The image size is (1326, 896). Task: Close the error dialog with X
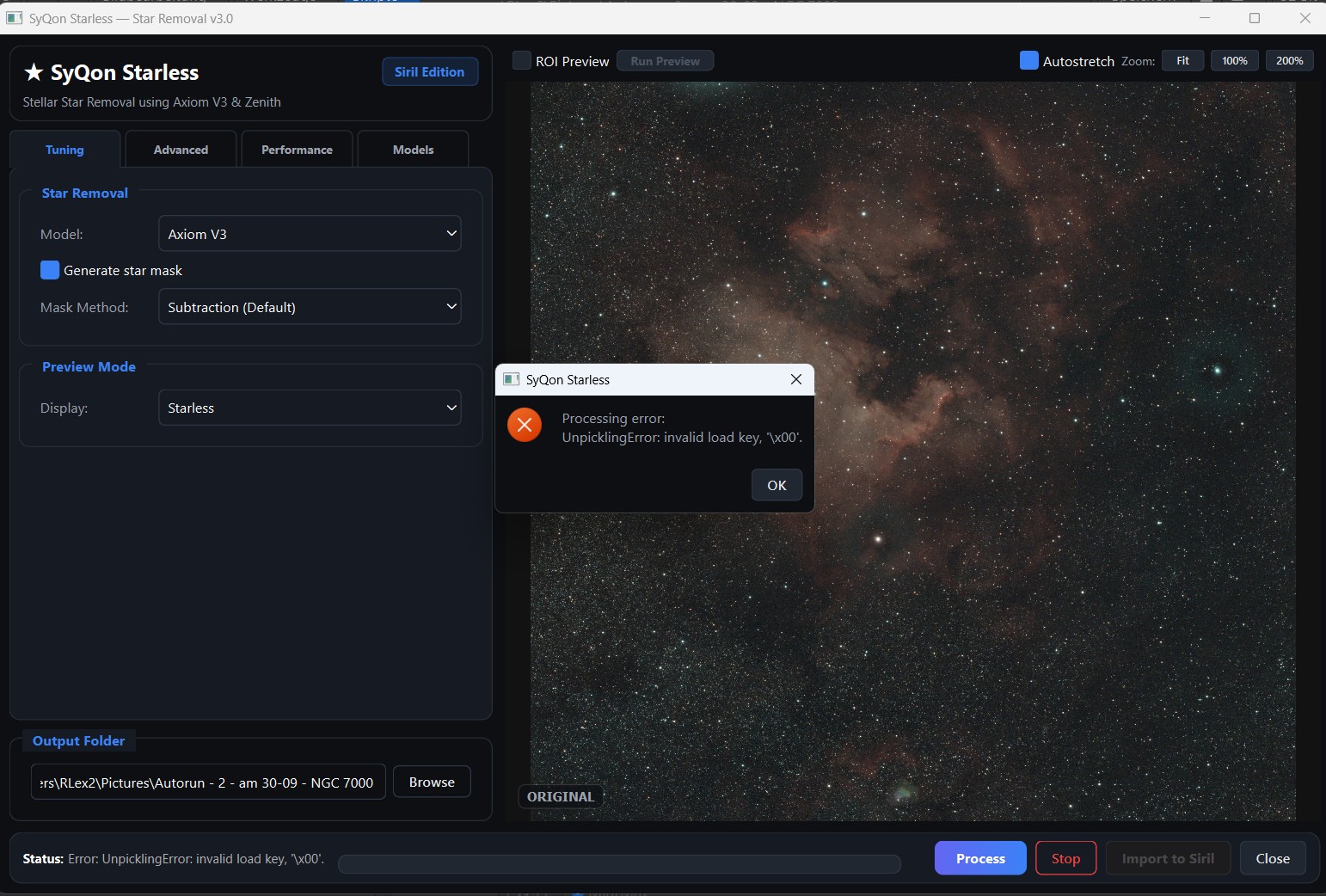(x=796, y=379)
